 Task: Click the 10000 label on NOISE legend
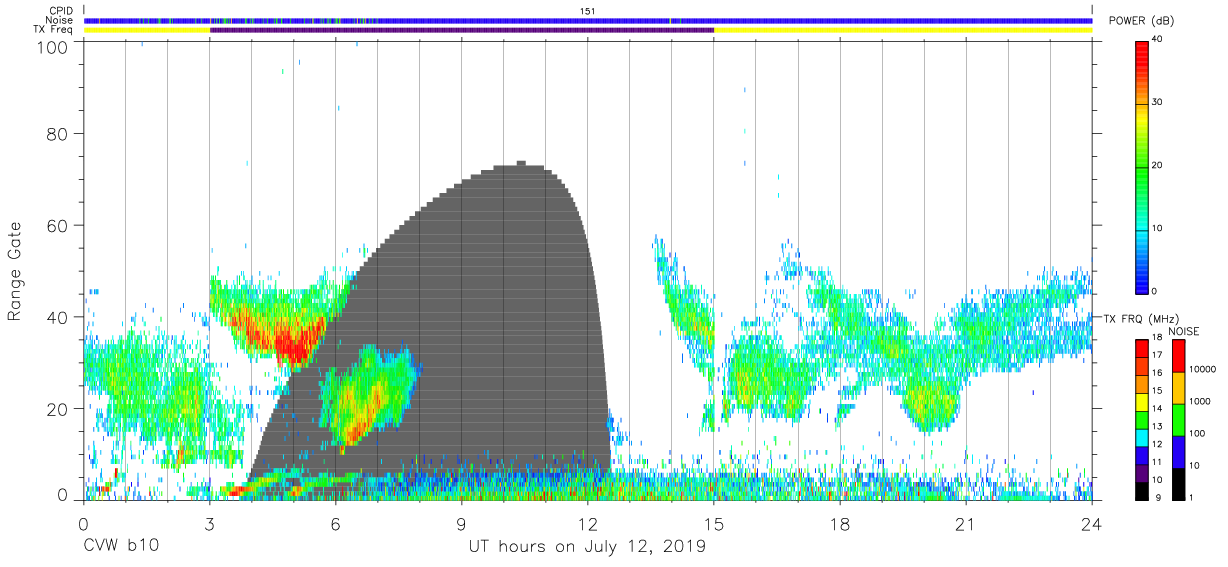(x=1203, y=369)
